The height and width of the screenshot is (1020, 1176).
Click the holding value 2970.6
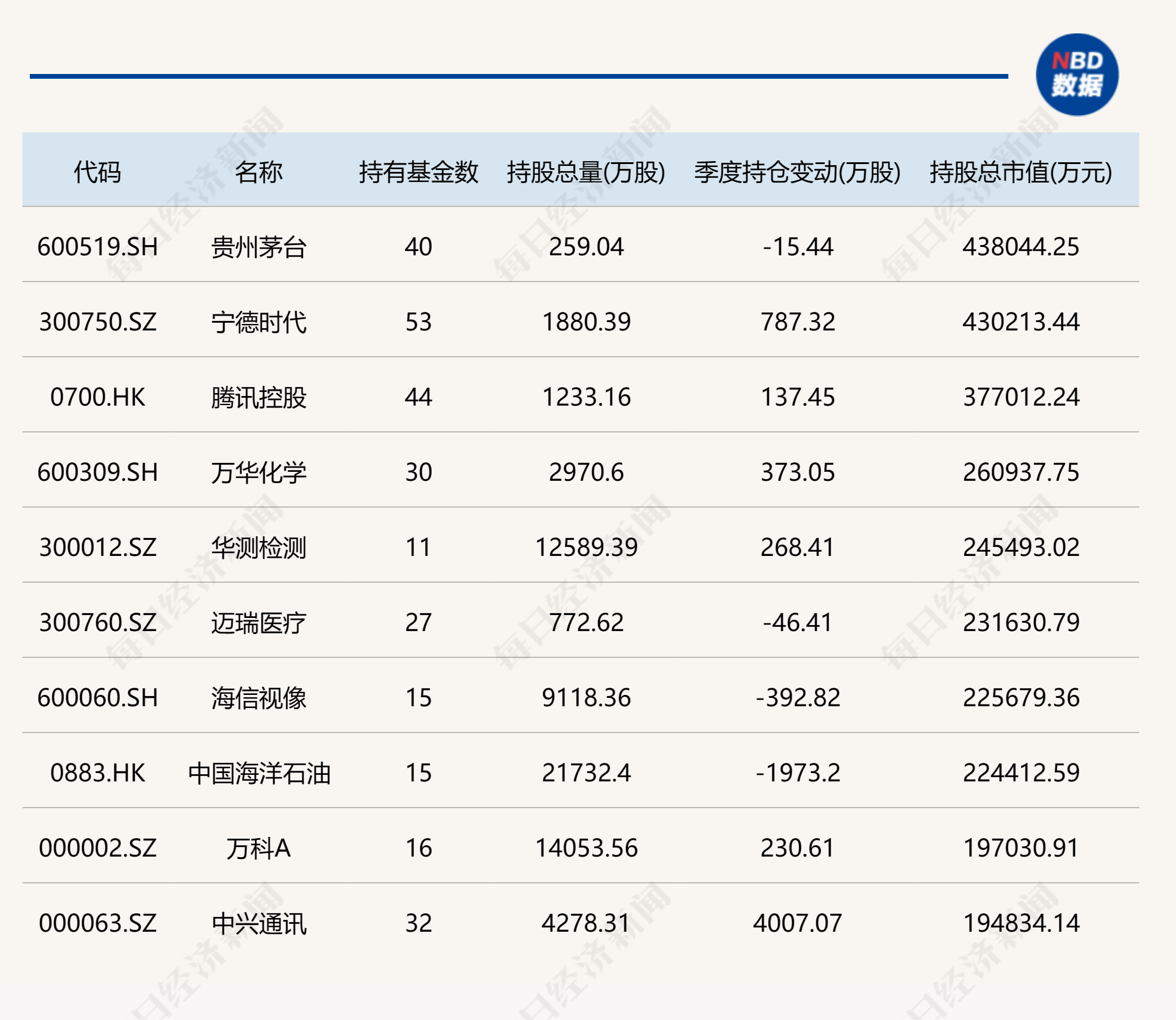(x=586, y=472)
